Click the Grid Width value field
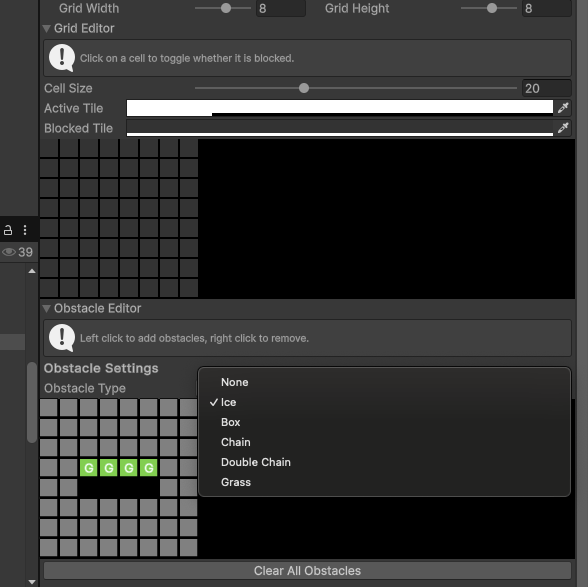Screen dimensions: 588x587 pyautogui.click(x=280, y=8)
